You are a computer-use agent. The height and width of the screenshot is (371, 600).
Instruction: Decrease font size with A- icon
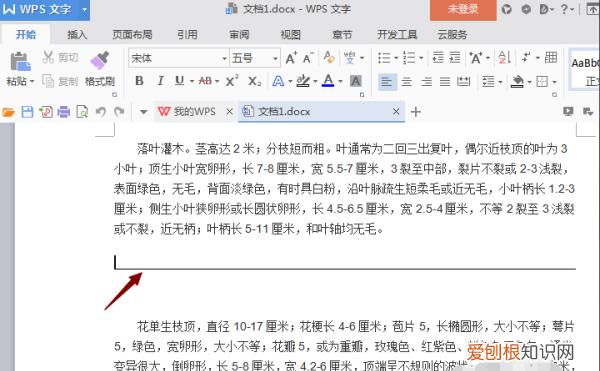(x=308, y=58)
